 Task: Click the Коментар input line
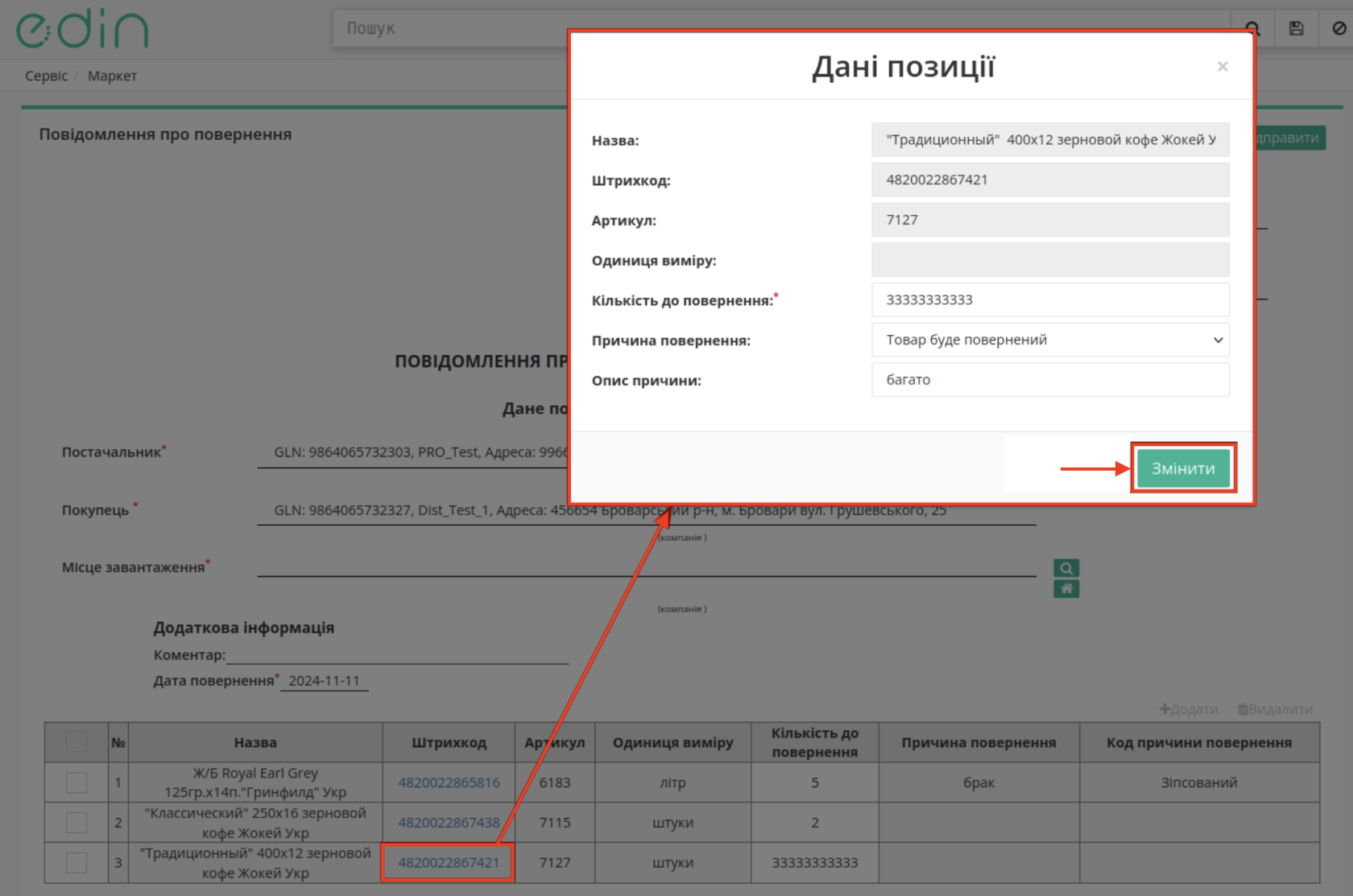(x=397, y=655)
